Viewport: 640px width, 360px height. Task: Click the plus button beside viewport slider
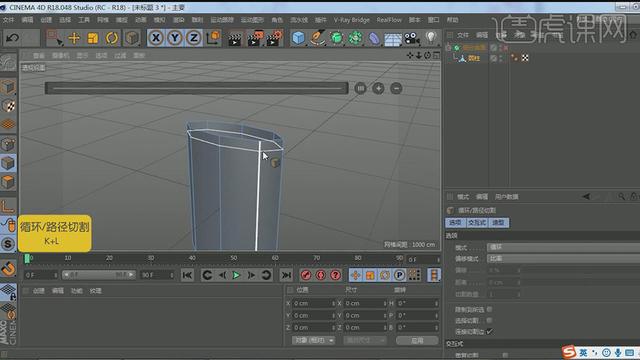378,88
